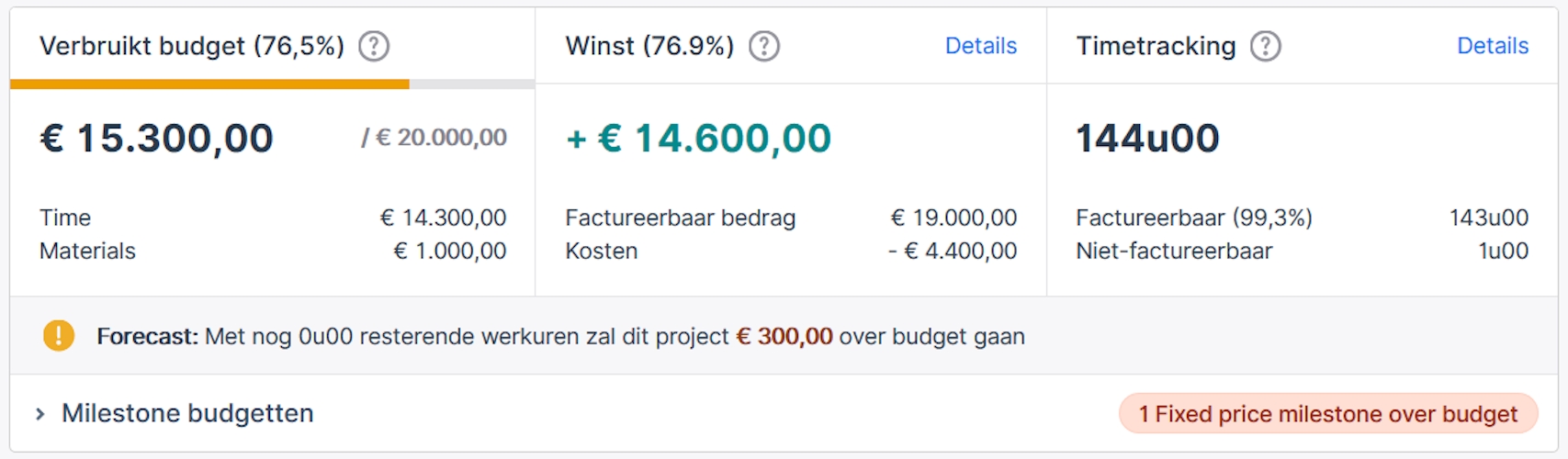Image resolution: width=1568 pixels, height=459 pixels.
Task: Click the € 15.300,00 spent budget amount
Action: pyautogui.click(x=156, y=139)
